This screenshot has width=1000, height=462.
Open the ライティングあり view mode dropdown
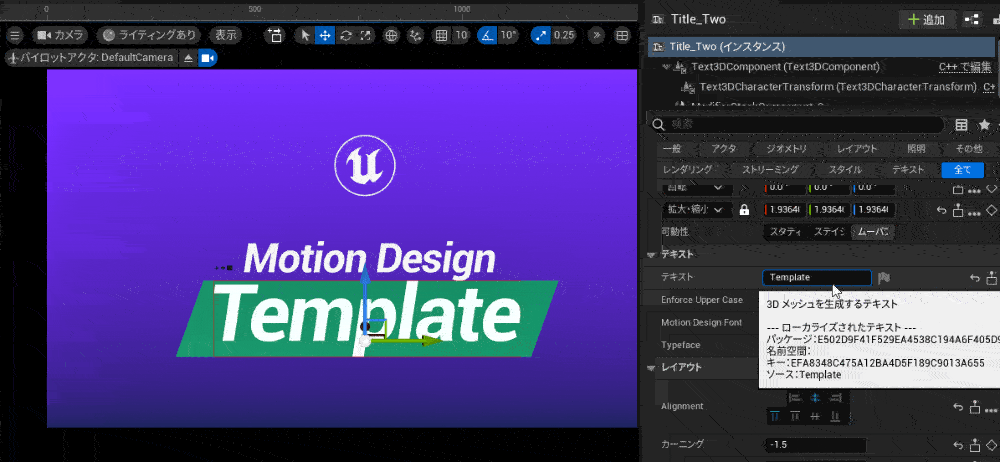151,35
